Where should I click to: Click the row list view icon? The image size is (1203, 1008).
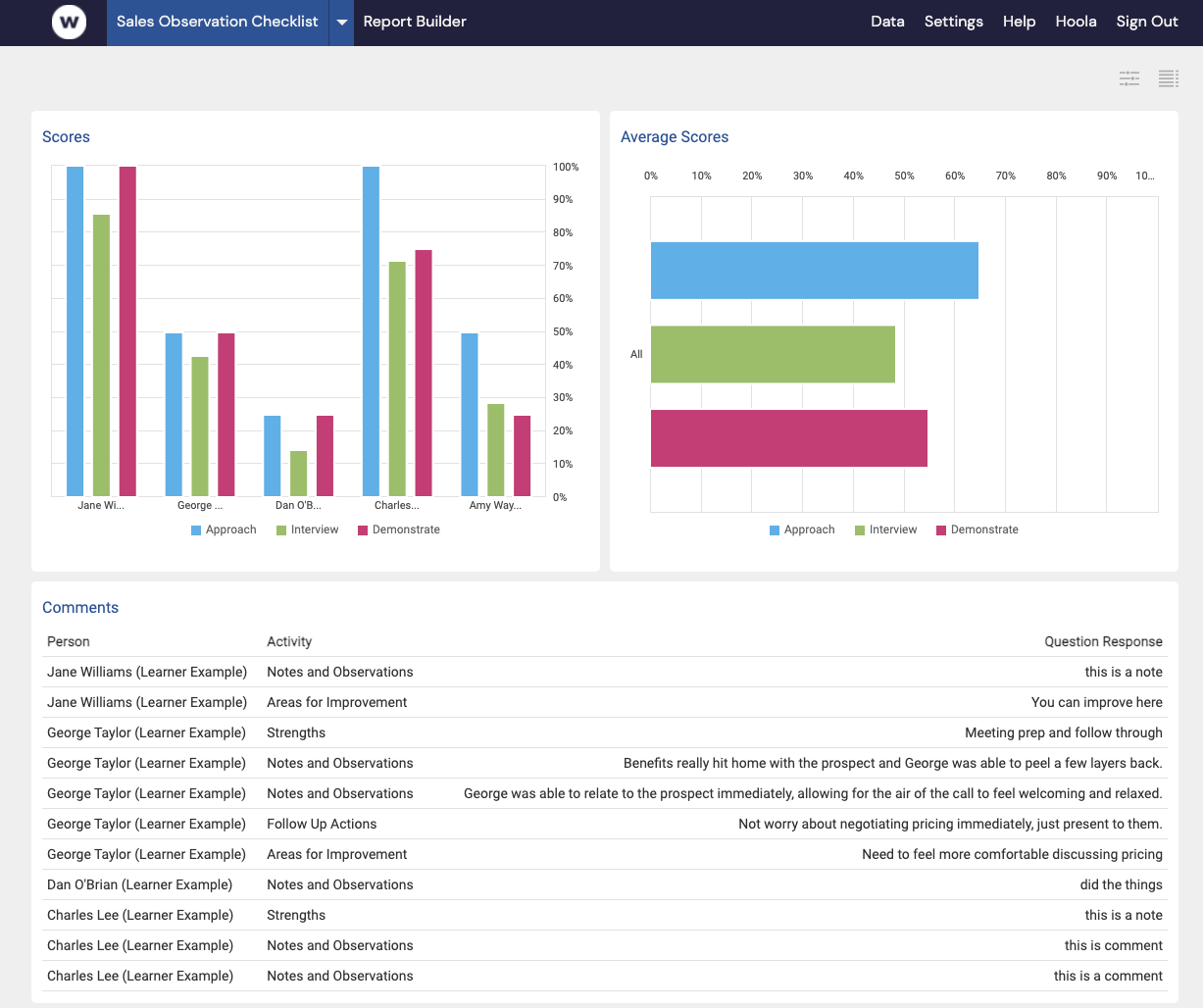1168,78
